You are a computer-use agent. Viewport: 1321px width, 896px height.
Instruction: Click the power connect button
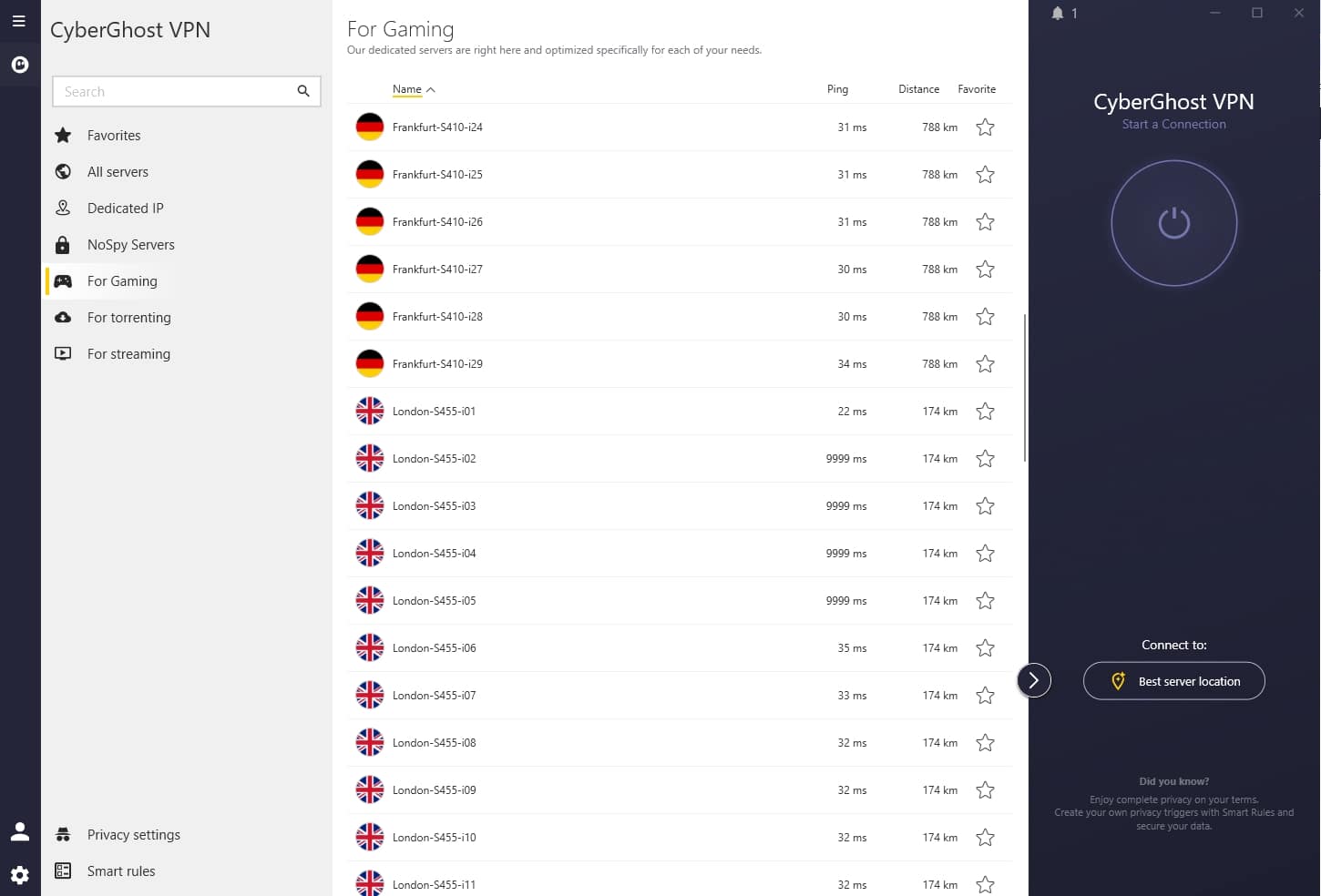[x=1173, y=223]
